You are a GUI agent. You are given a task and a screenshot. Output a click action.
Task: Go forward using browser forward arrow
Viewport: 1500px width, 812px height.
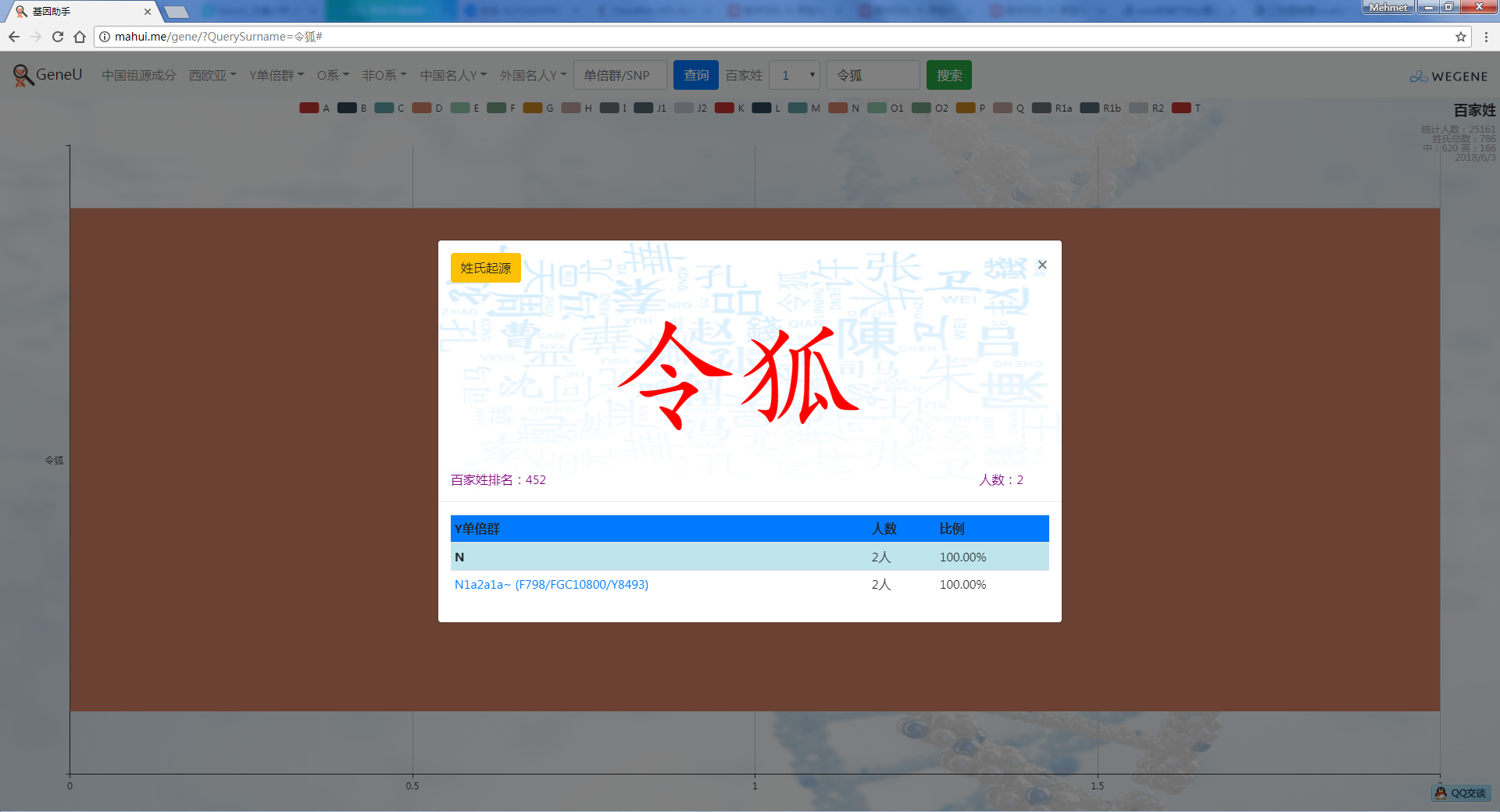(36, 37)
